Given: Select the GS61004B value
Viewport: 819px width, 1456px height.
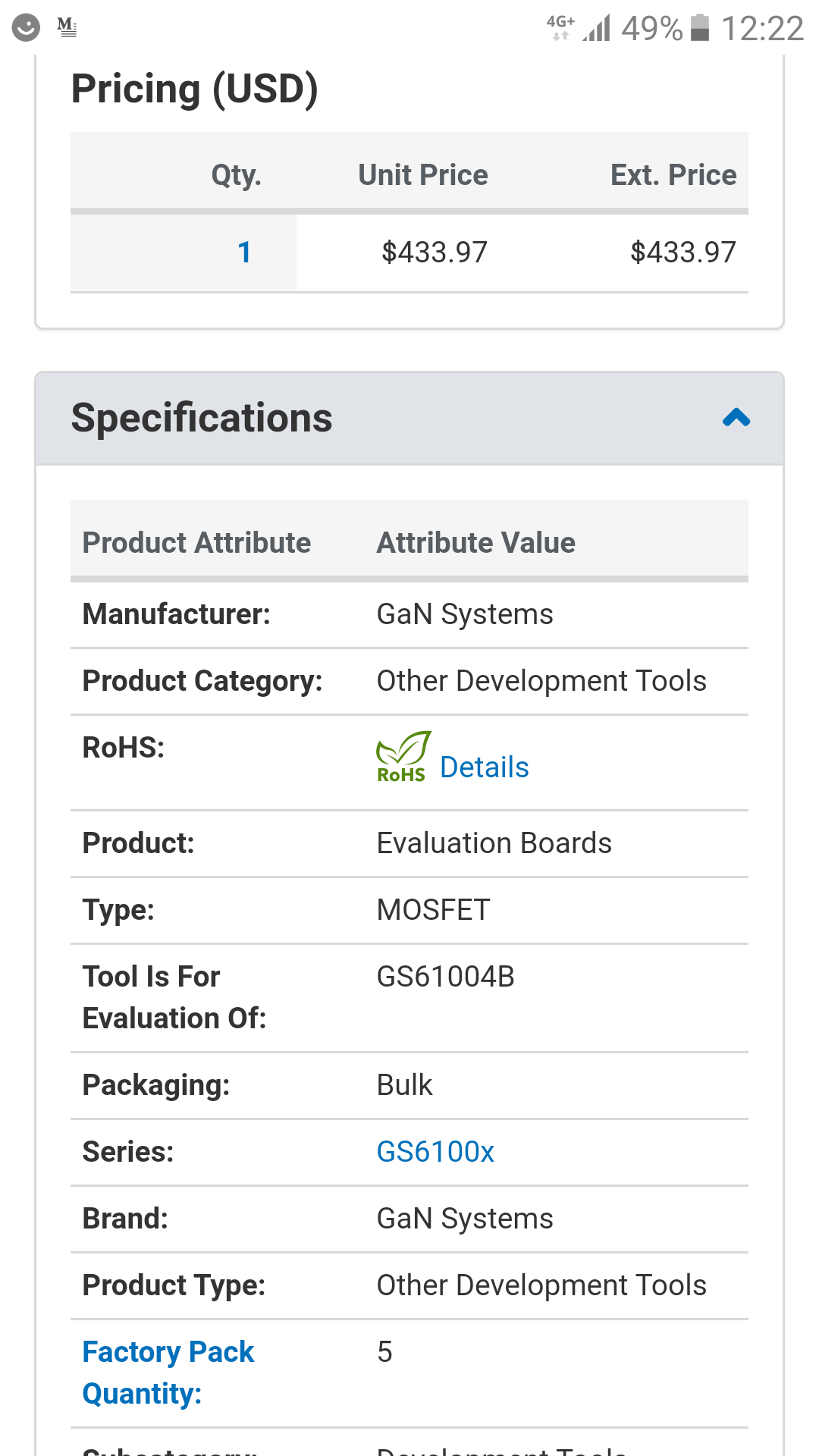Looking at the screenshot, I should click(446, 977).
